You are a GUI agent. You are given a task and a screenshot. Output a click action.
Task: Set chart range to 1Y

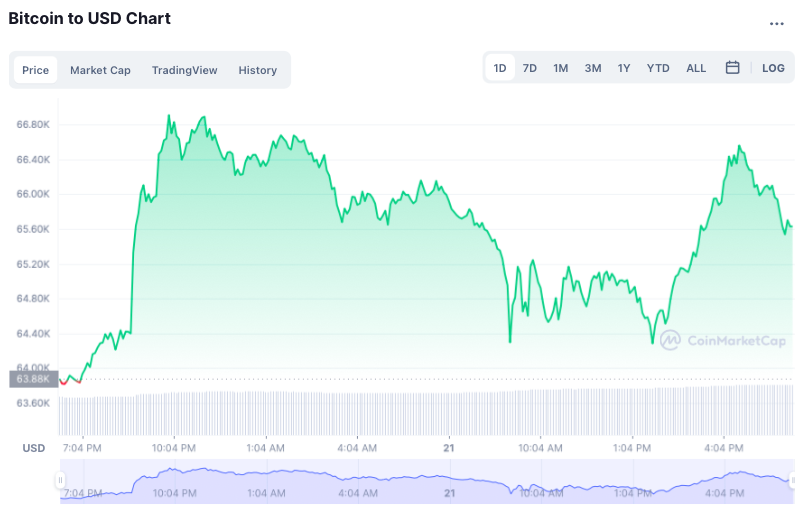pos(624,68)
